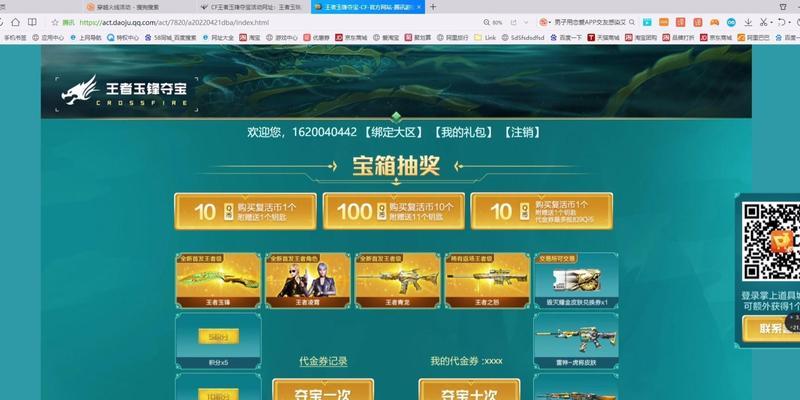Select the 王者之怒 sniper prize thumbnail

coord(487,280)
